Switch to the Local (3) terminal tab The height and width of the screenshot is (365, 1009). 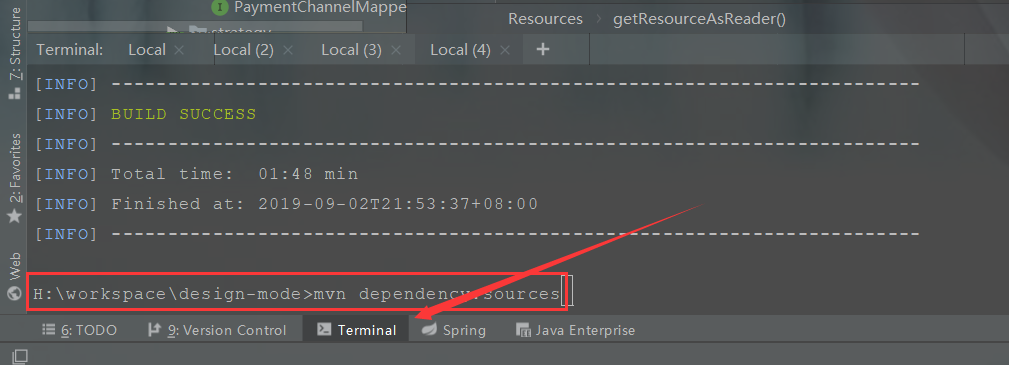coord(351,50)
